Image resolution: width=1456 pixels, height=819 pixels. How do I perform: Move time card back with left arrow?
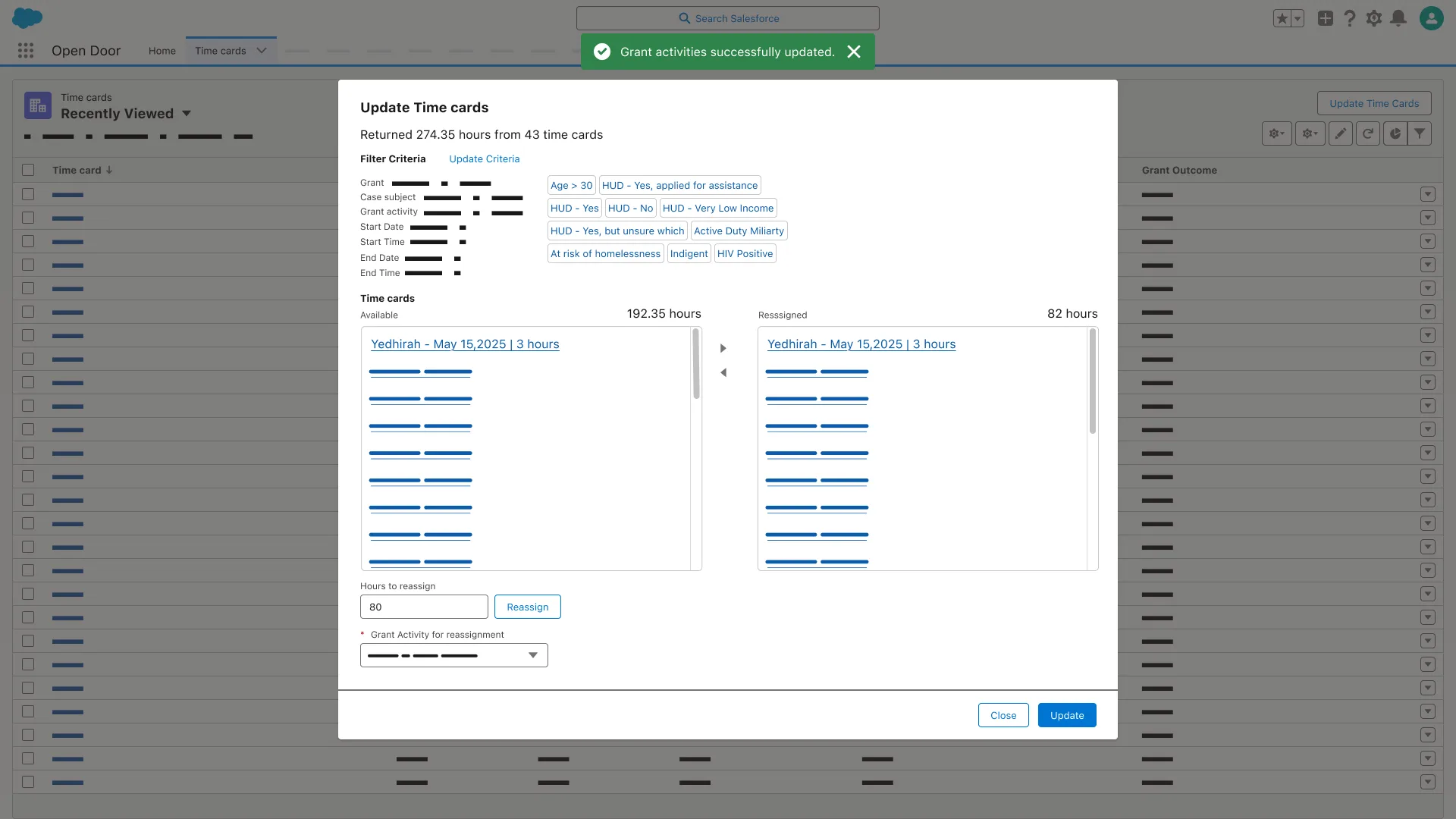click(723, 372)
